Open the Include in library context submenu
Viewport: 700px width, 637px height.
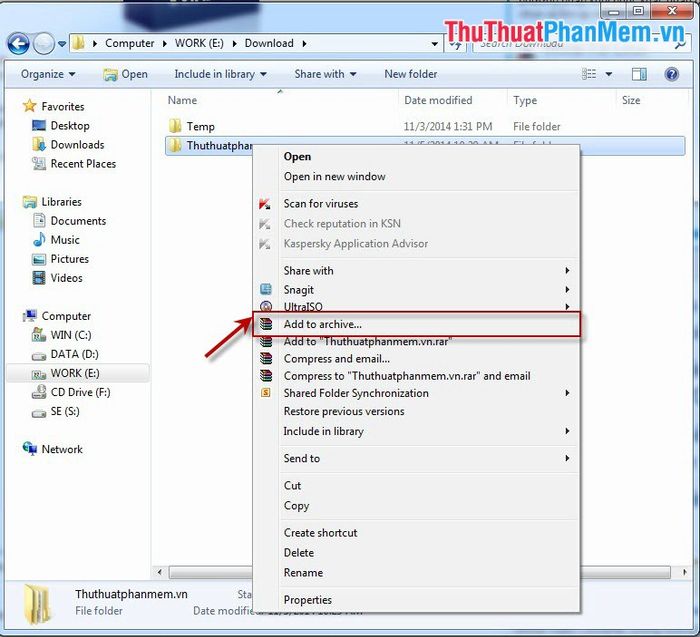click(416, 431)
